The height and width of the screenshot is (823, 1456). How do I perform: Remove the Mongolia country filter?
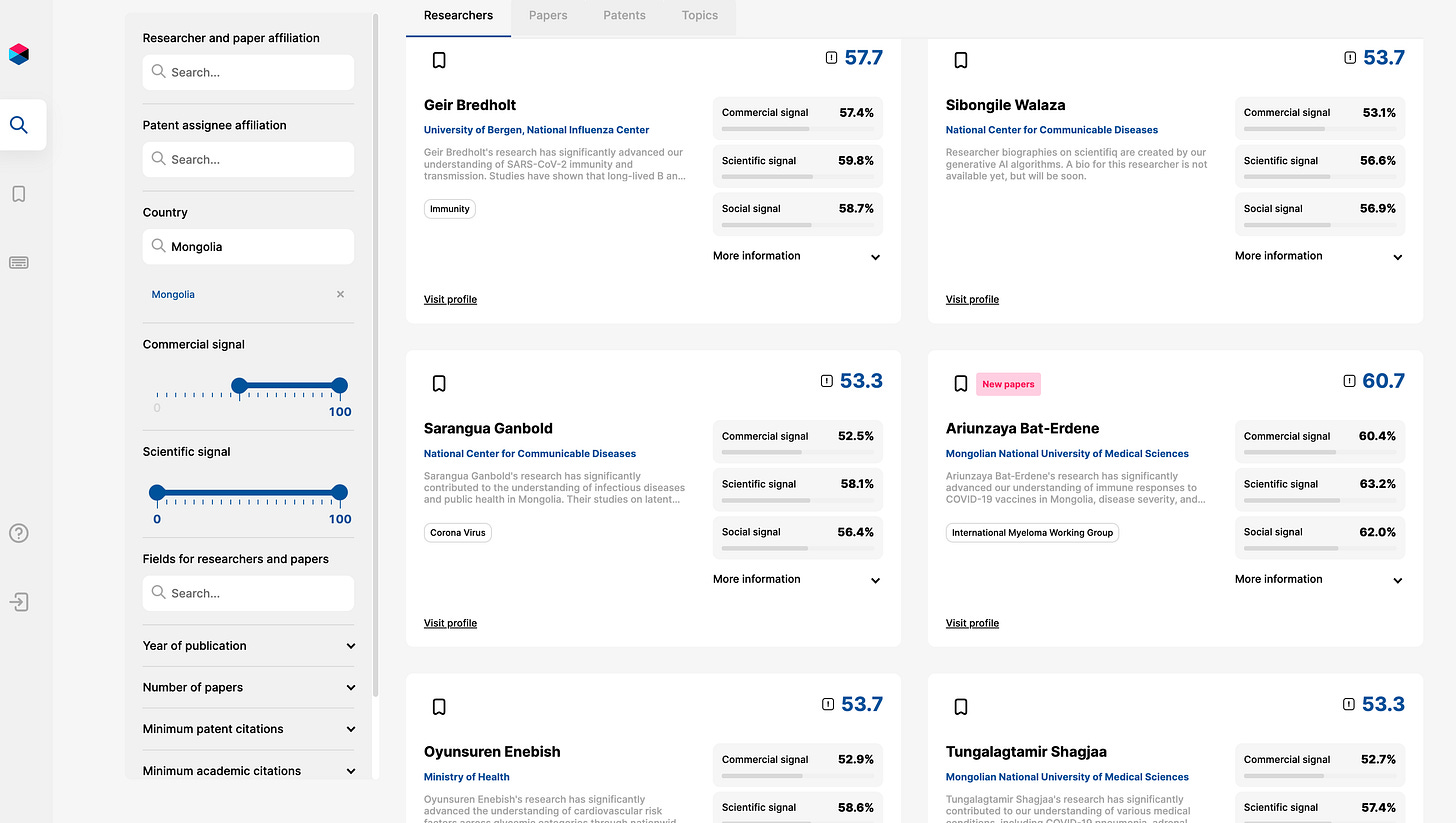coord(340,294)
